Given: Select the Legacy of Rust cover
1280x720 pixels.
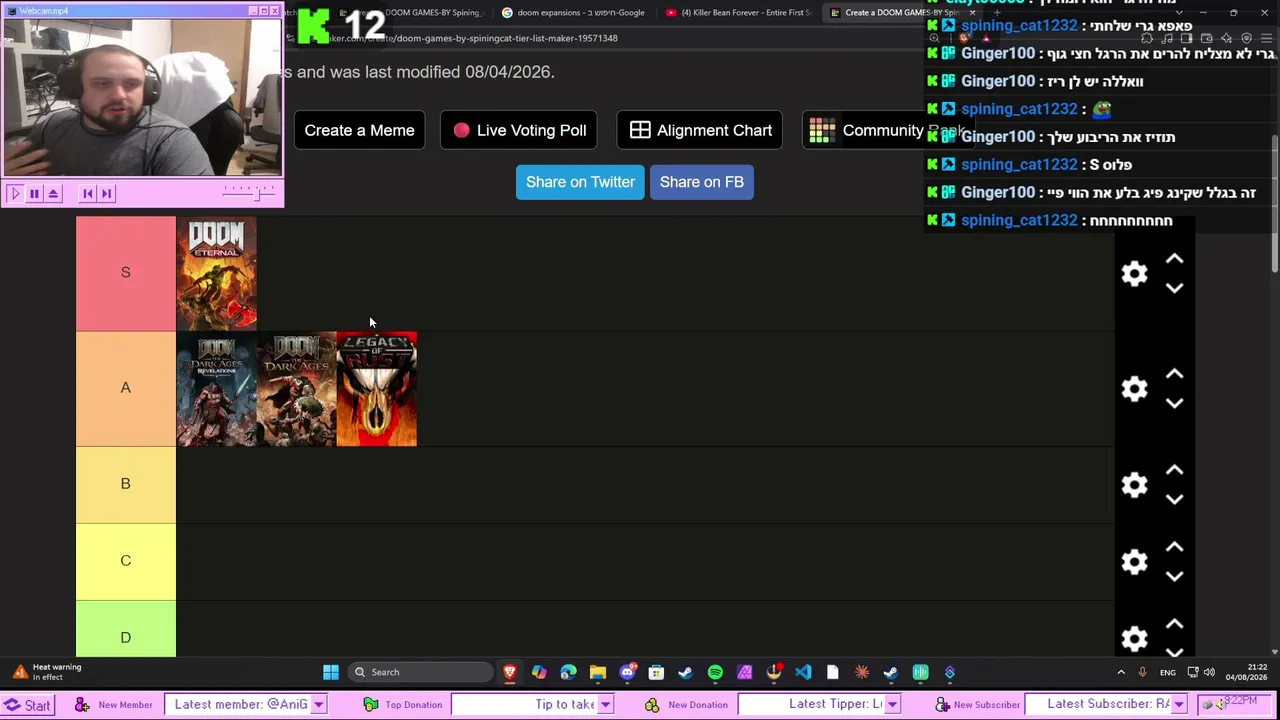Looking at the screenshot, I should click(x=376, y=389).
